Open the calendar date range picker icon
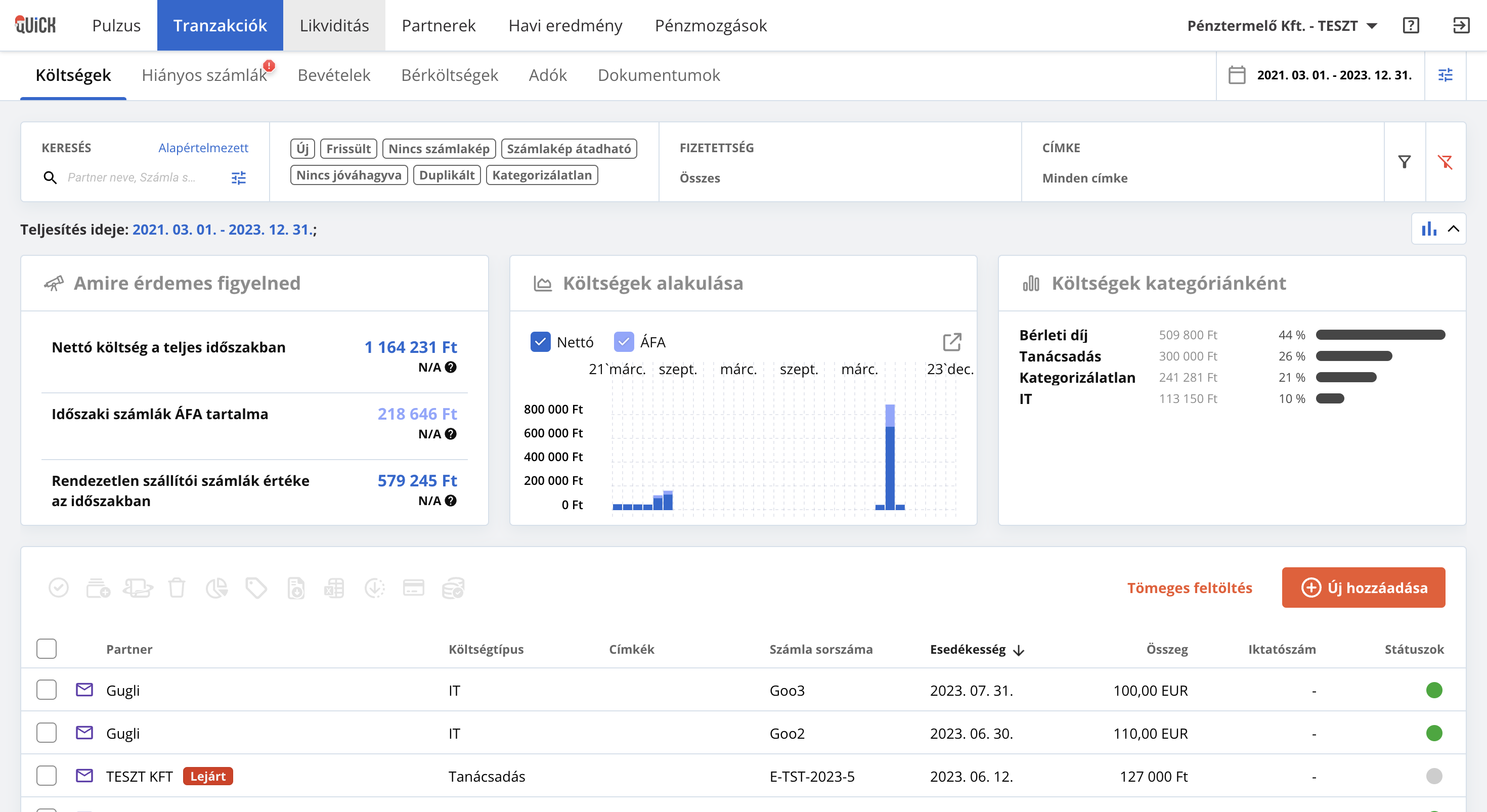This screenshot has width=1487, height=812. [x=1237, y=75]
